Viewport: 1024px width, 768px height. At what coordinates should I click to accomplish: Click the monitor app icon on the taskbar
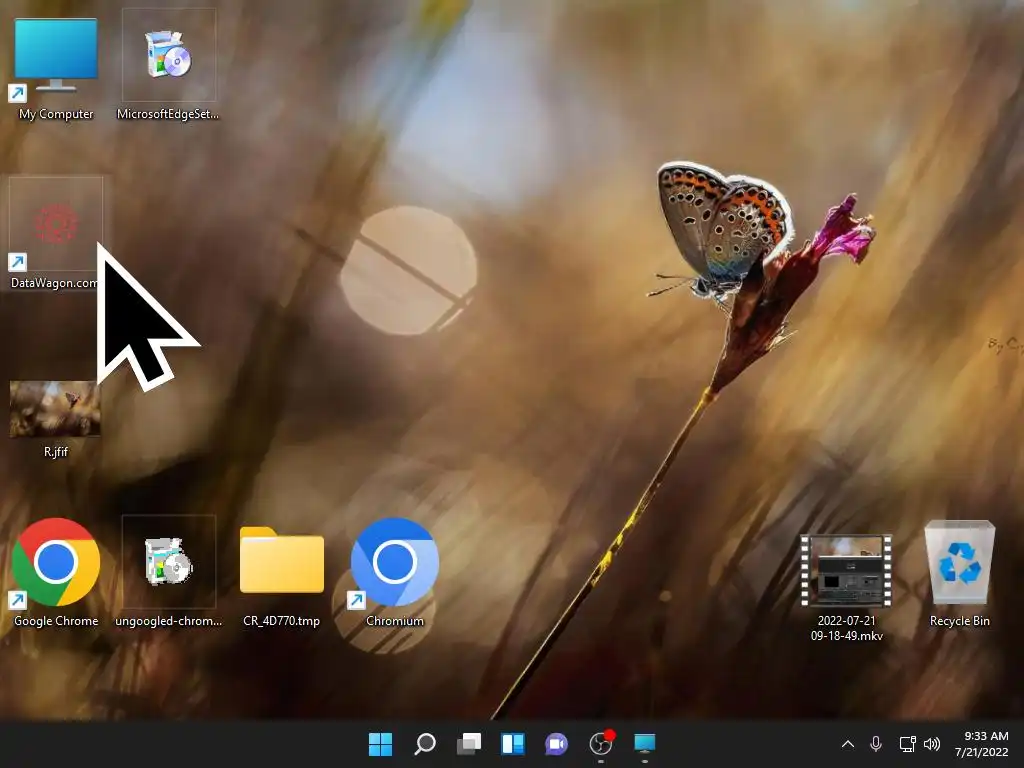[645, 743]
